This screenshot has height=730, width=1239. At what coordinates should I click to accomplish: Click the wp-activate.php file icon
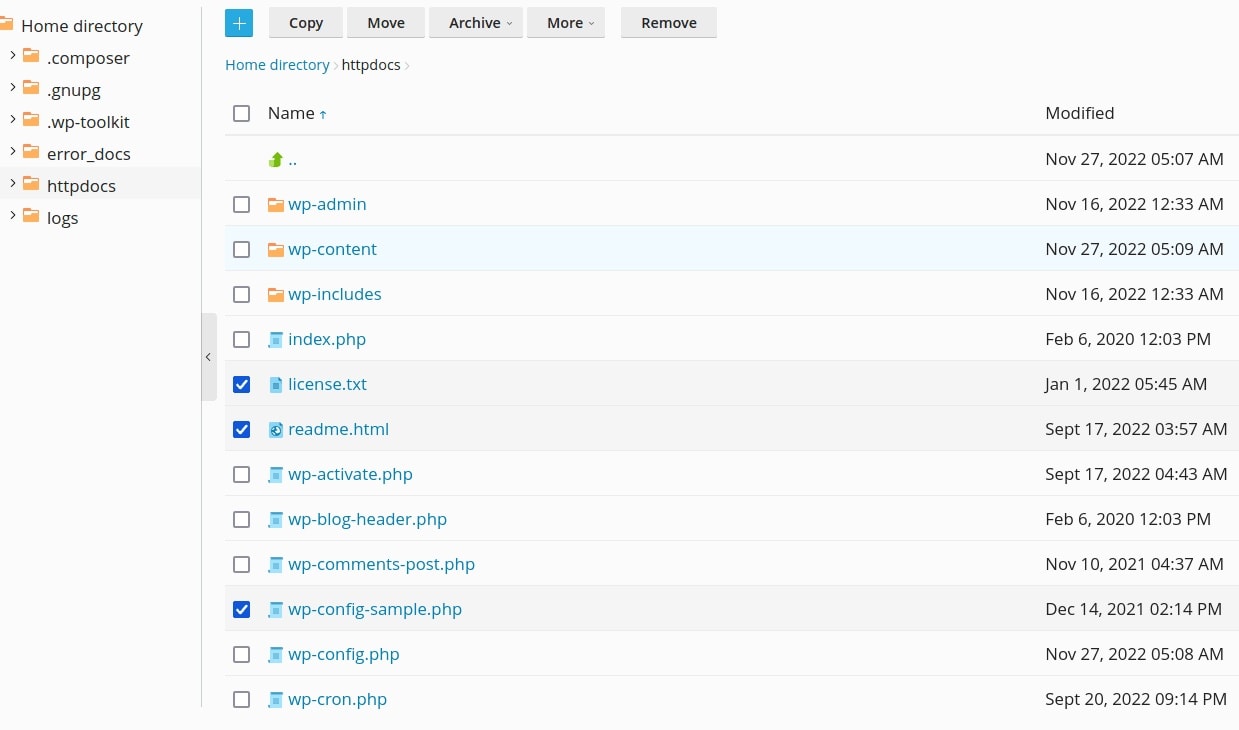click(276, 474)
